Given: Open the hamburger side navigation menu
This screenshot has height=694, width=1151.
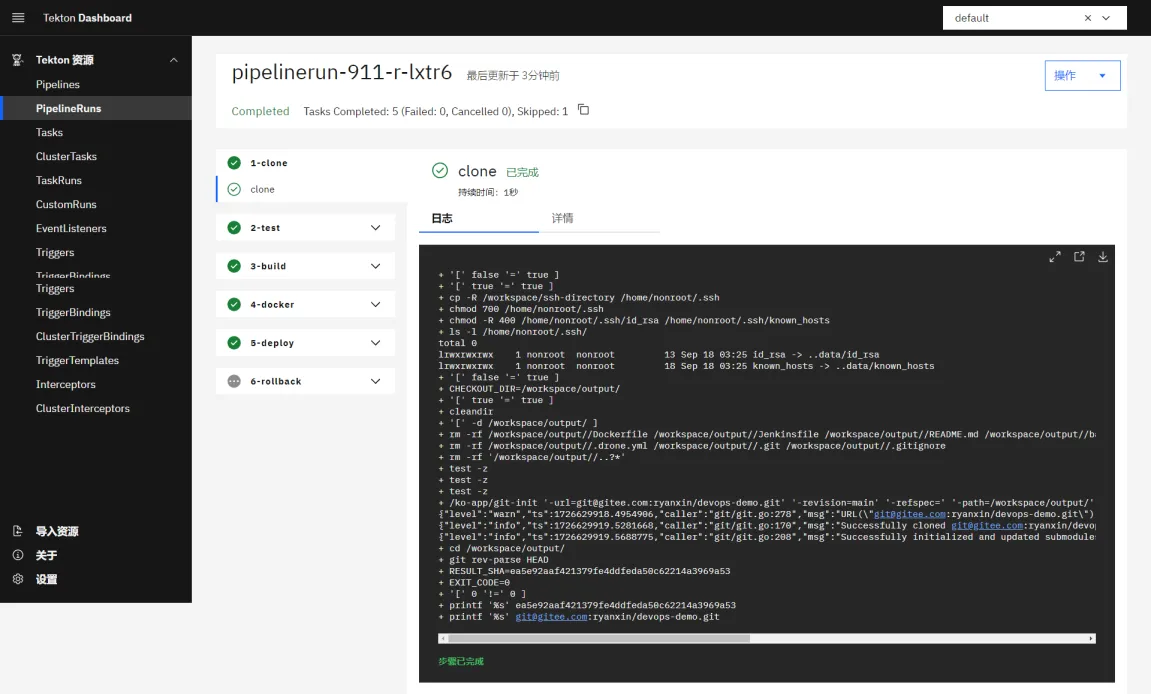Looking at the screenshot, I should tap(18, 18).
